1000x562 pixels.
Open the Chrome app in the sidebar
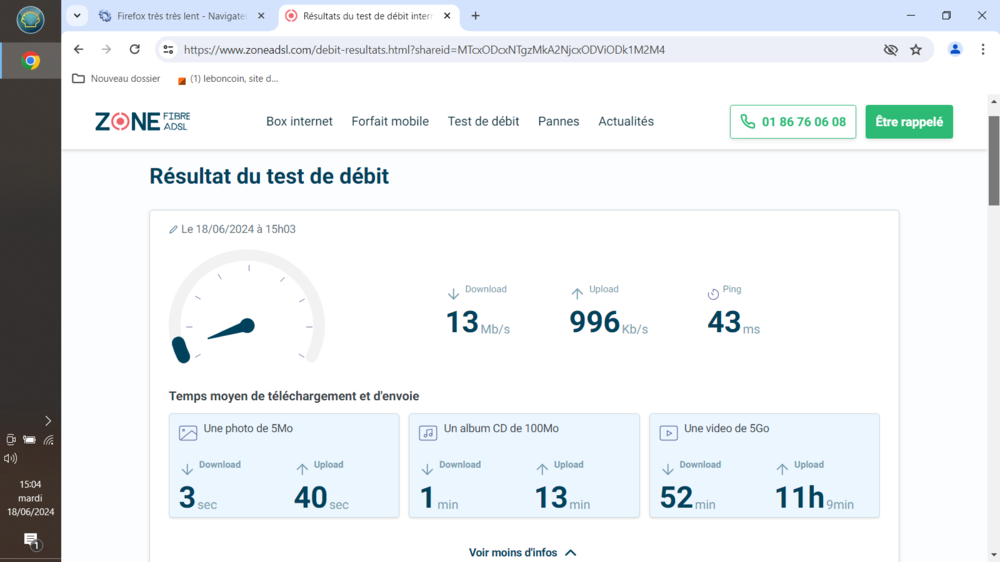coord(30,61)
